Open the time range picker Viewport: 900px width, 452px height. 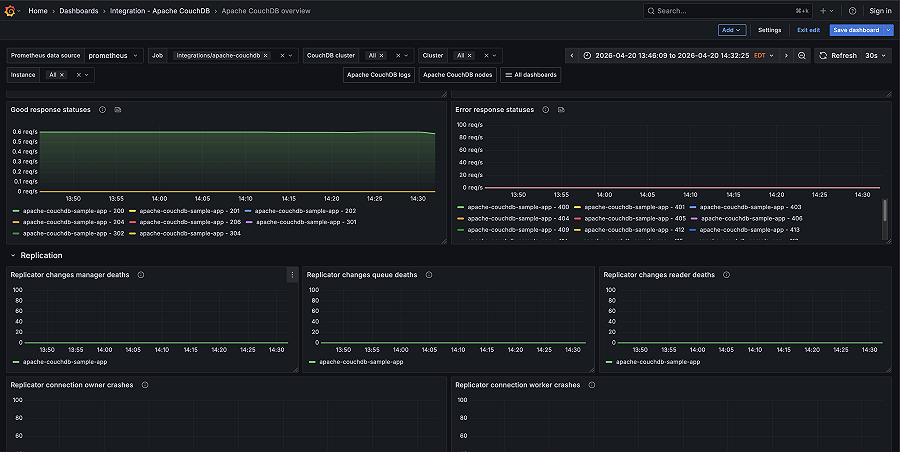click(x=679, y=56)
